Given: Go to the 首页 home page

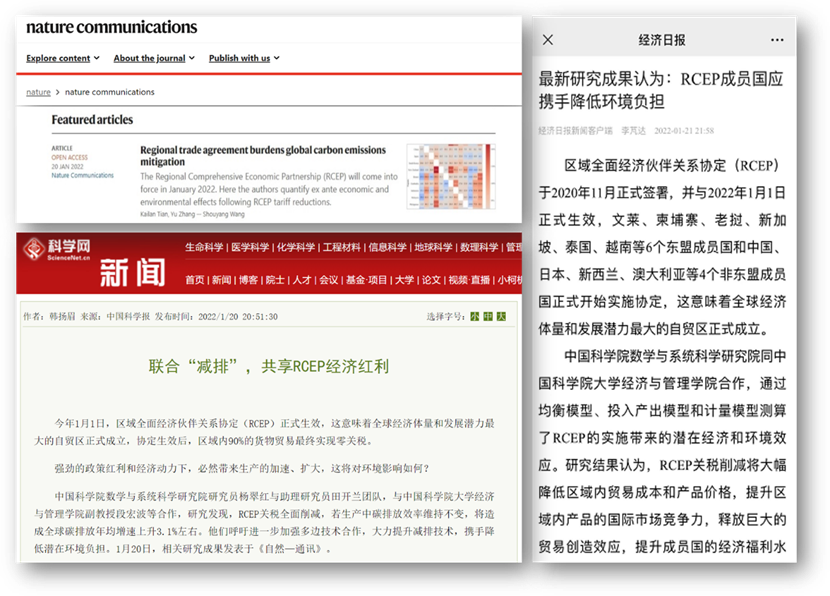Looking at the screenshot, I should pos(194,280).
